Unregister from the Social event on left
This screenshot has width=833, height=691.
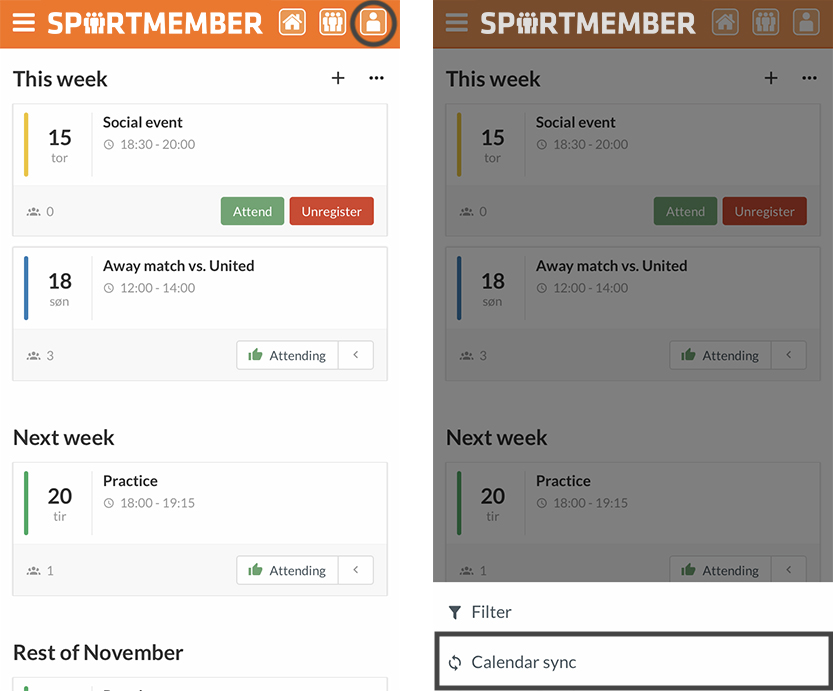(x=332, y=211)
